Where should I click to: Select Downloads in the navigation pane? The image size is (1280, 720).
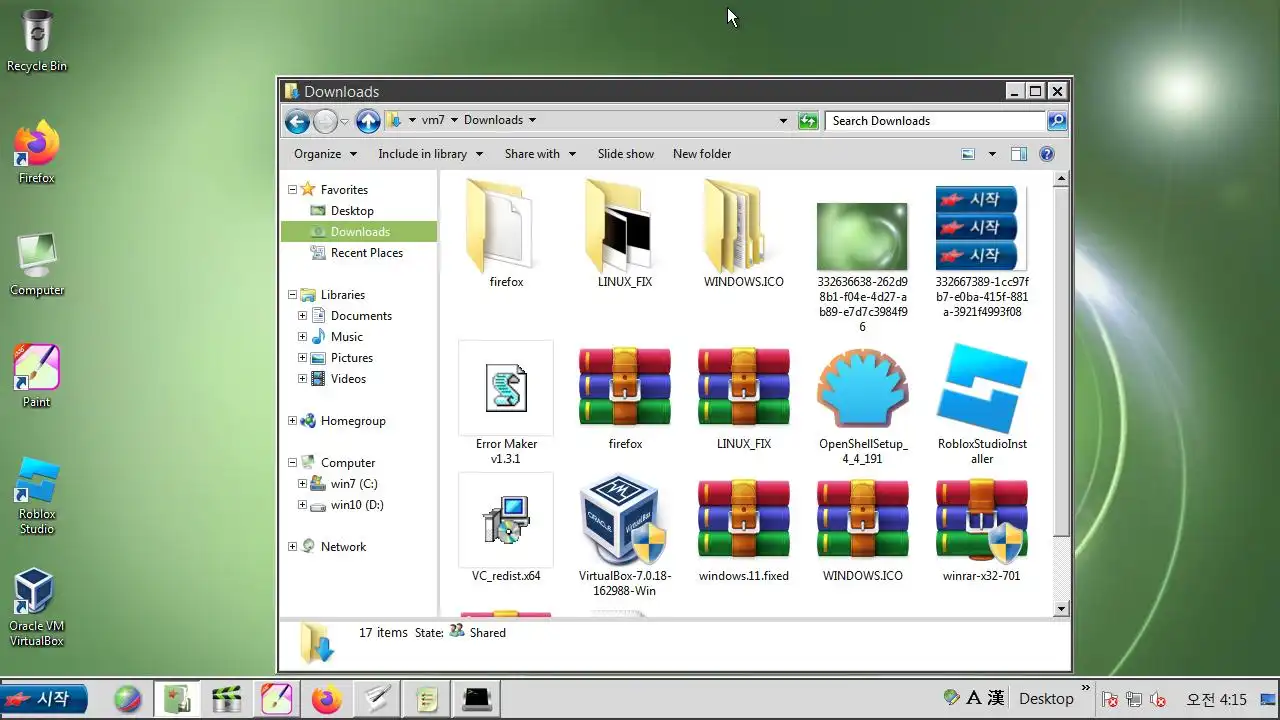coord(359,231)
